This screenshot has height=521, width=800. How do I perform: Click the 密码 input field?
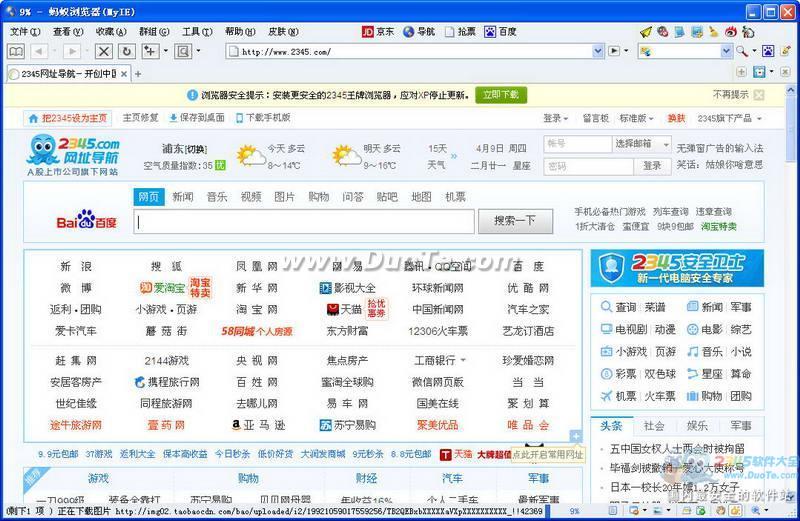[x=589, y=166]
